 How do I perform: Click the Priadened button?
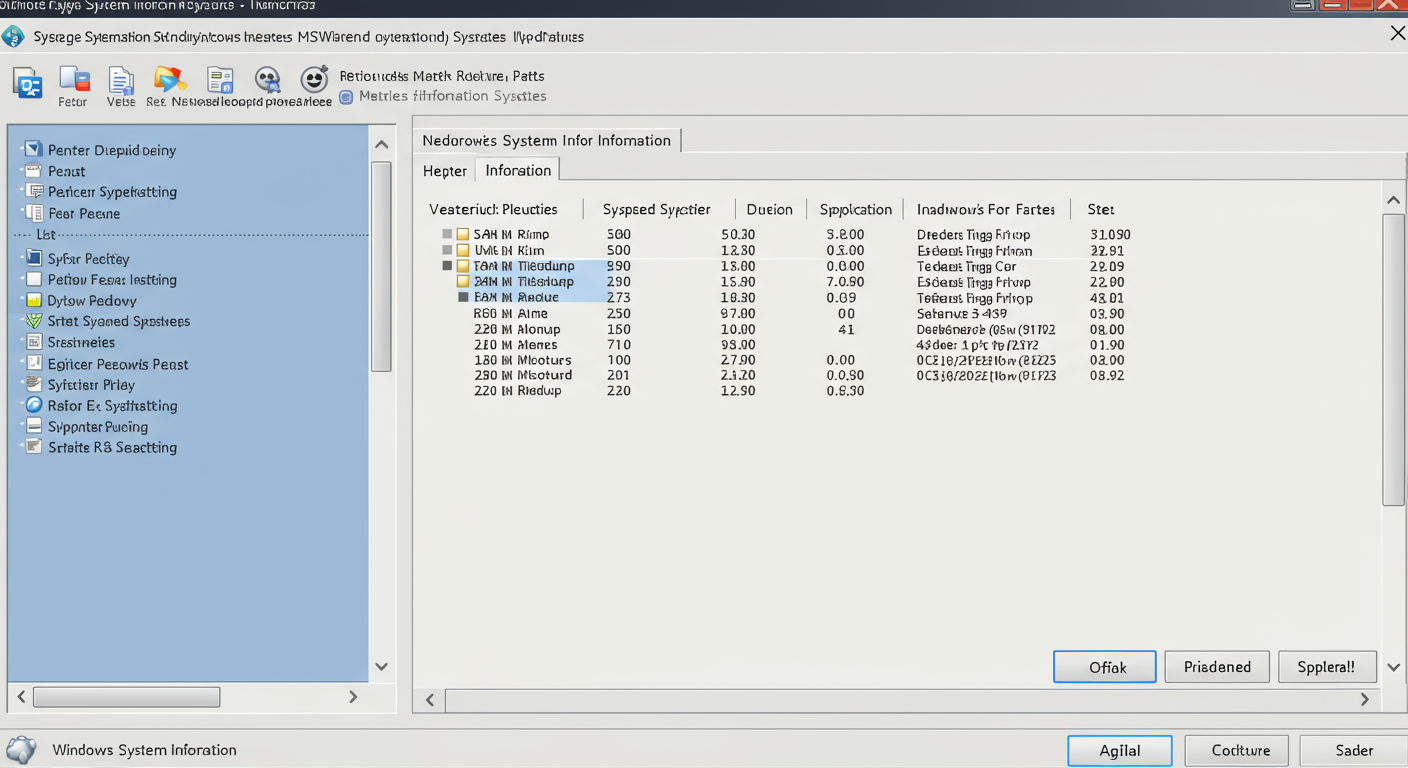(x=1217, y=667)
